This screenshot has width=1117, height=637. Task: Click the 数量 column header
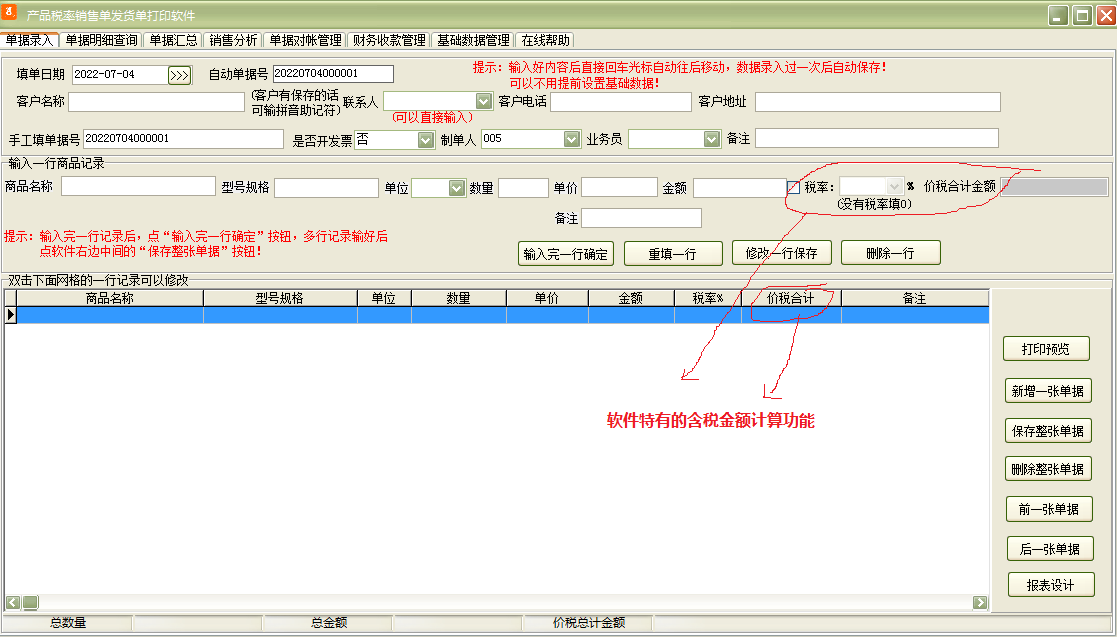[459, 299]
